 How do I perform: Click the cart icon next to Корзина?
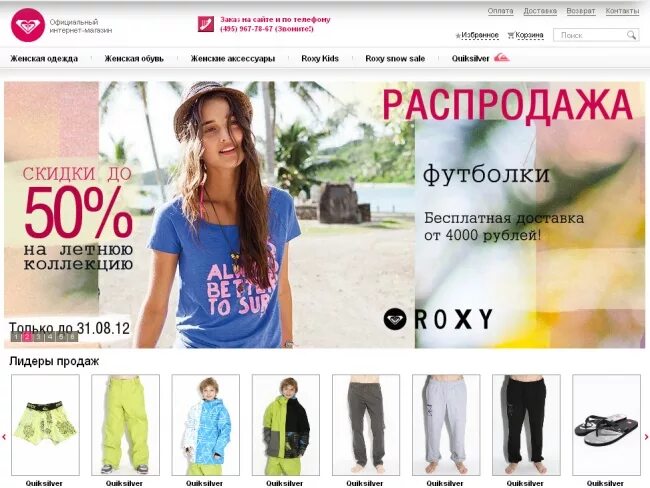point(511,36)
